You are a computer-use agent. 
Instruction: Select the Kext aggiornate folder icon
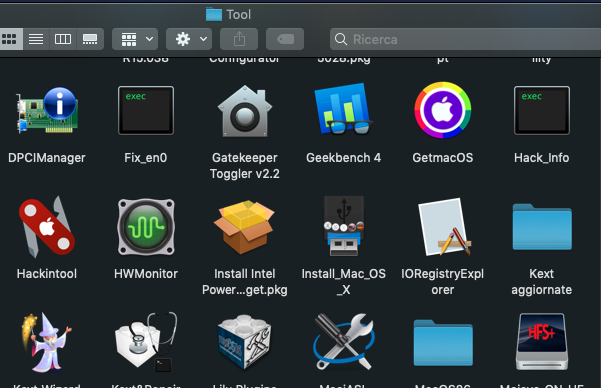coord(542,227)
